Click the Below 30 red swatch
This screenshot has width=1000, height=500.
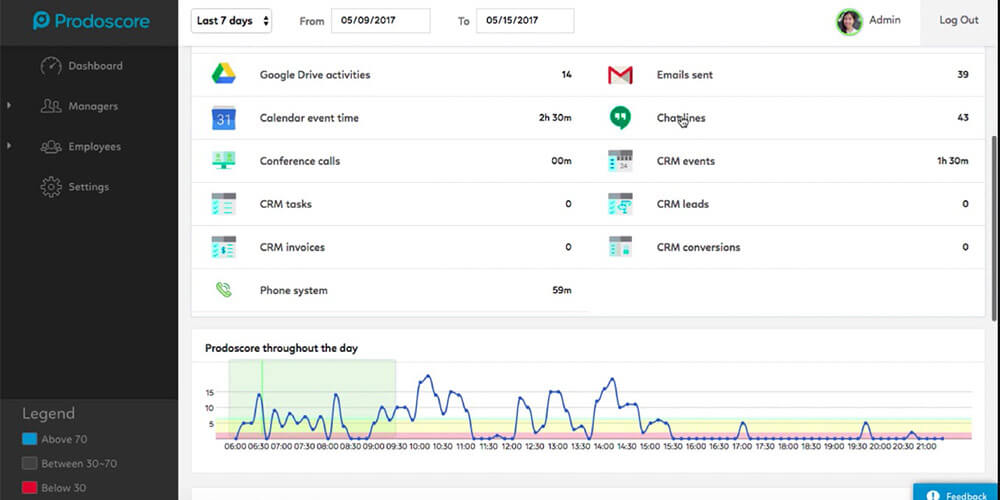29,488
